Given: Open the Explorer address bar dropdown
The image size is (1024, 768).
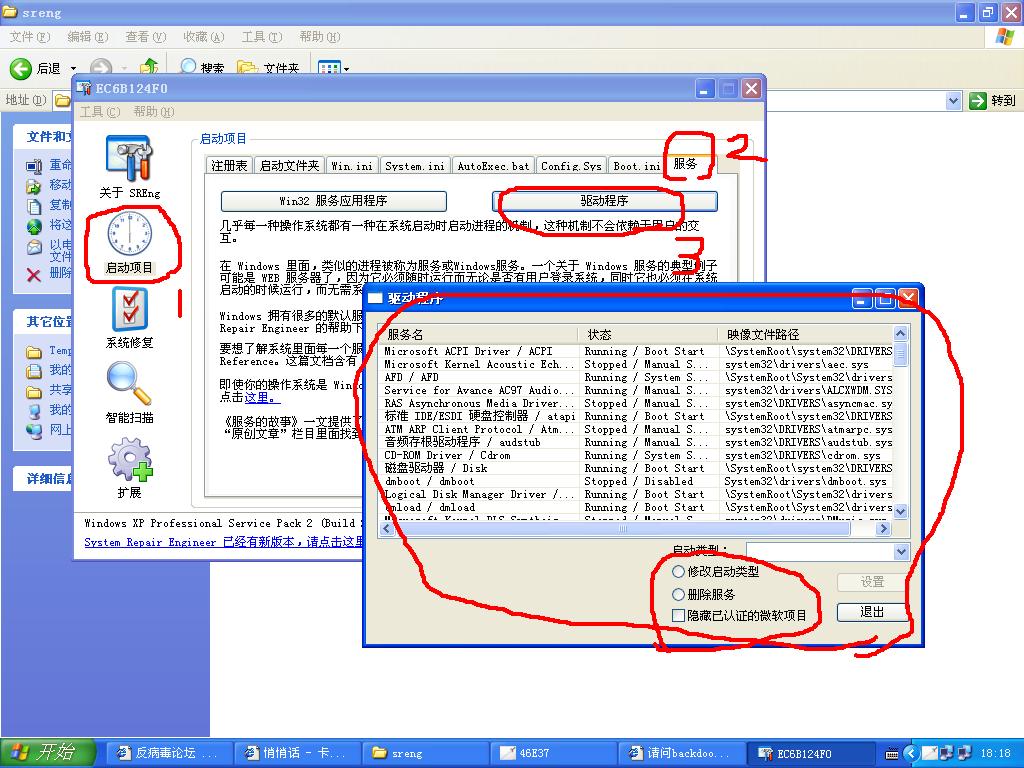Looking at the screenshot, I should coord(953,101).
